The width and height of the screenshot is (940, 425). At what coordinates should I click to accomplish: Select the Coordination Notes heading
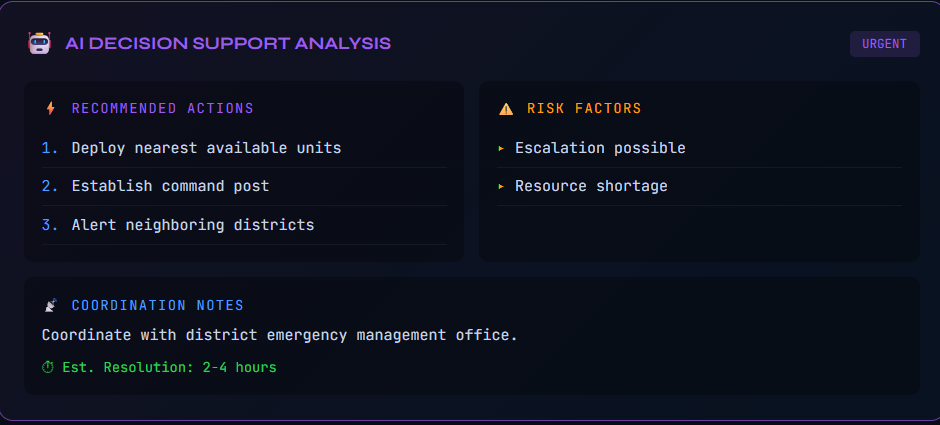157,305
